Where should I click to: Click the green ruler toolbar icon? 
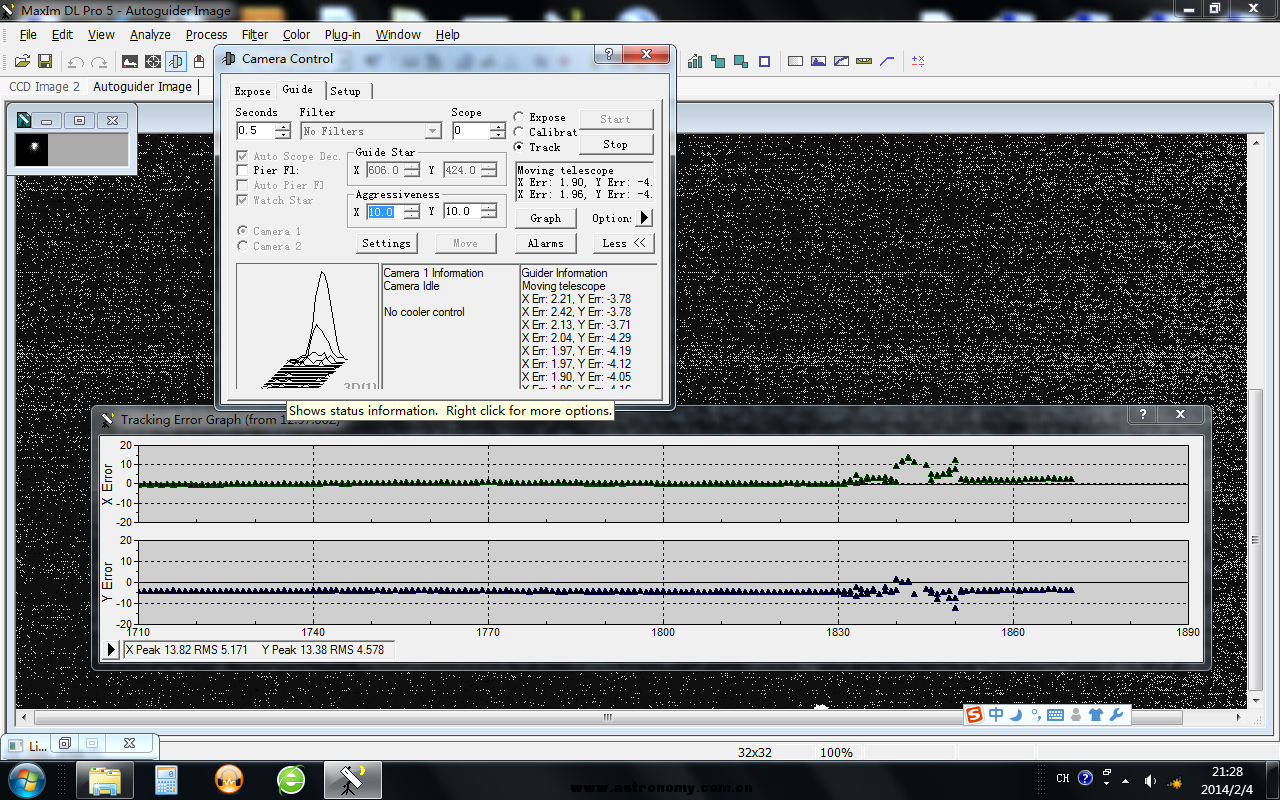click(x=865, y=61)
